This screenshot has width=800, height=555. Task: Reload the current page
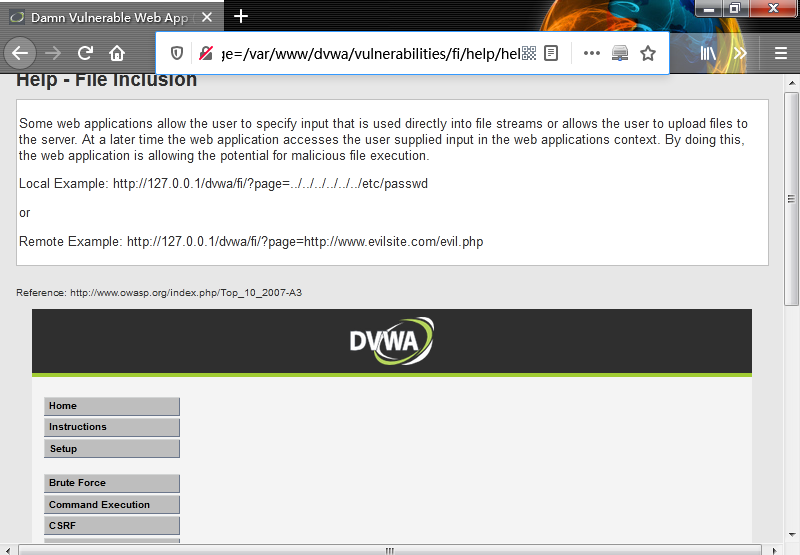pyautogui.click(x=85, y=53)
